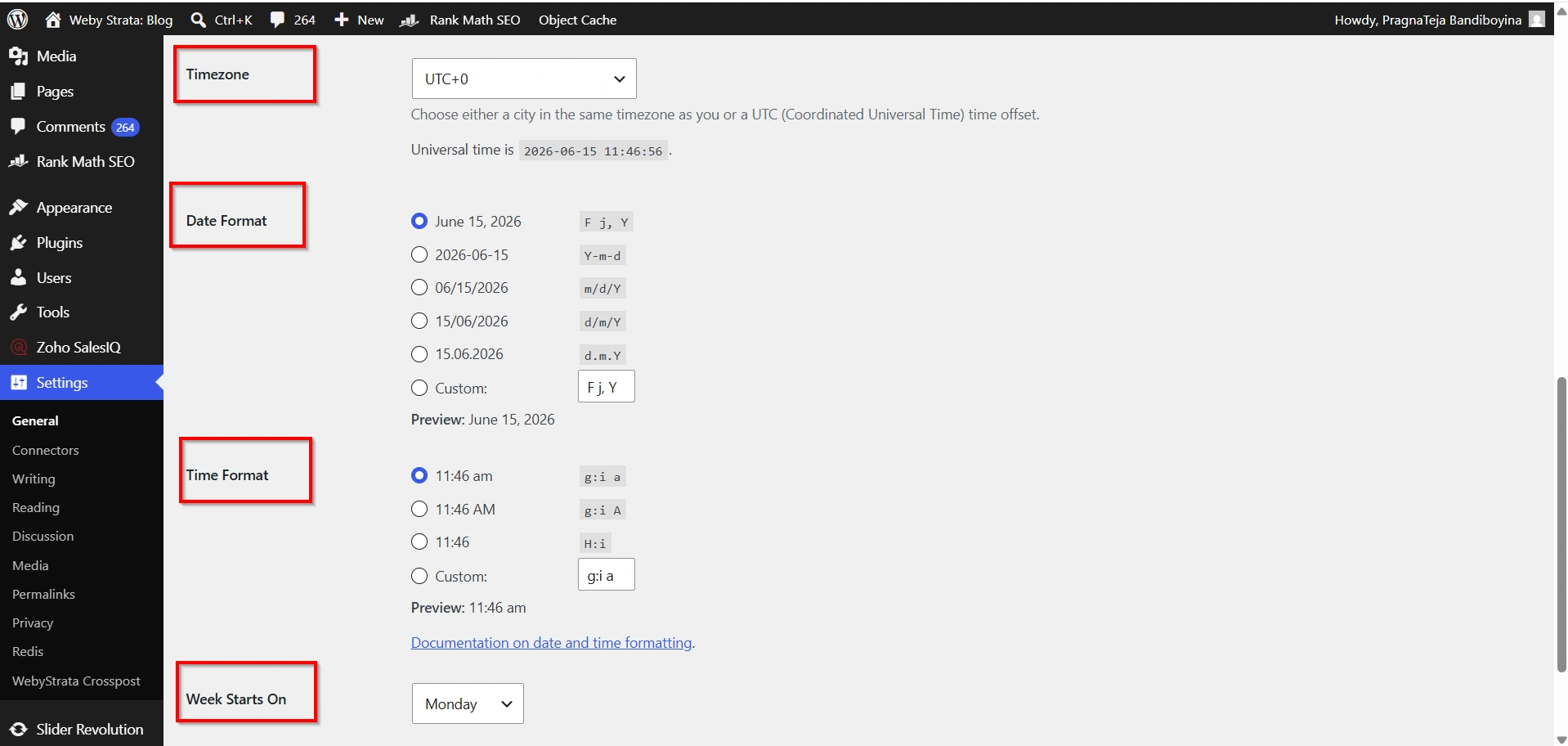Select the 15.06.2026 date format
1568x746 pixels.
tap(419, 354)
